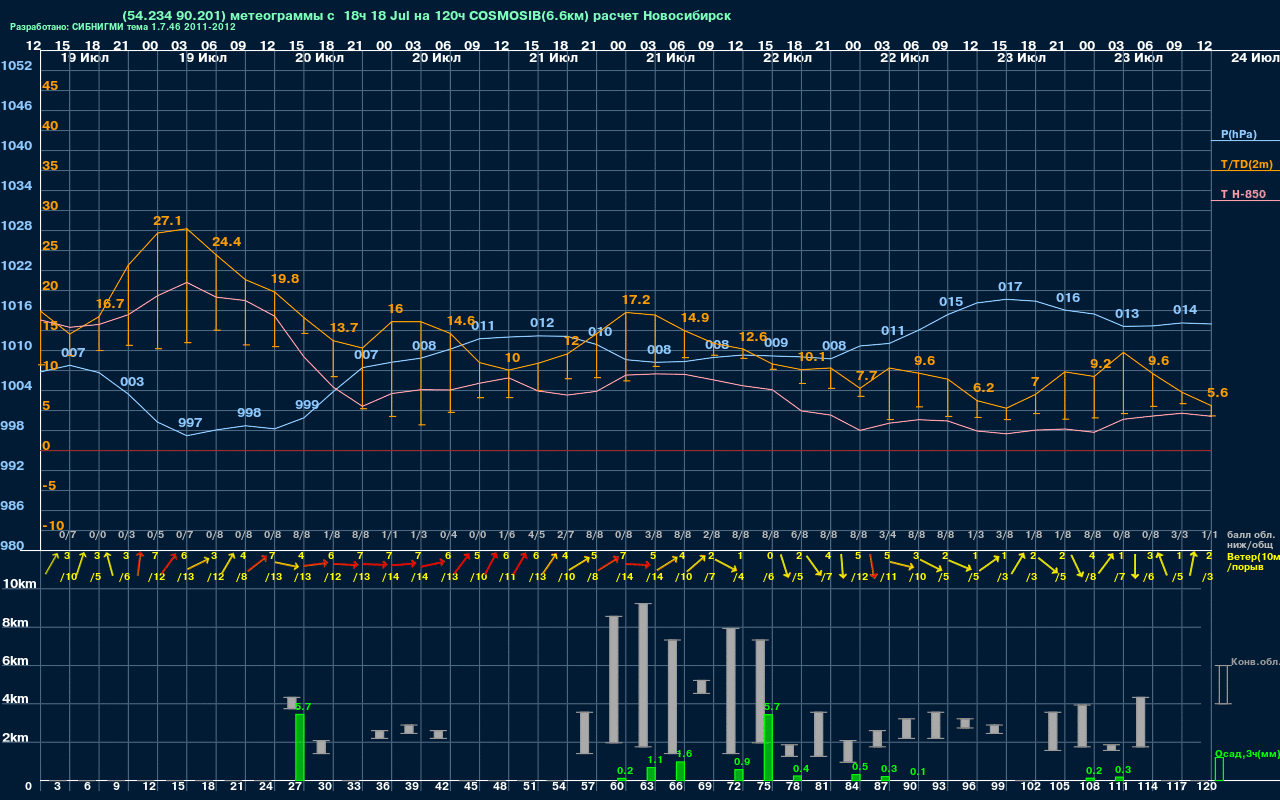The width and height of the screenshot is (1280, 800).
Task: Select the 10.1 temperature label
Action: (812, 357)
